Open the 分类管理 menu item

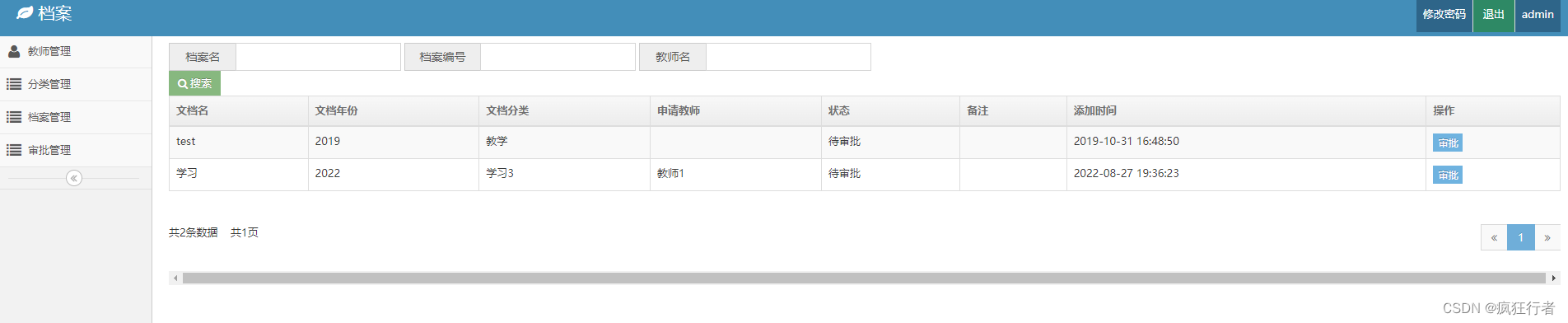click(76, 84)
